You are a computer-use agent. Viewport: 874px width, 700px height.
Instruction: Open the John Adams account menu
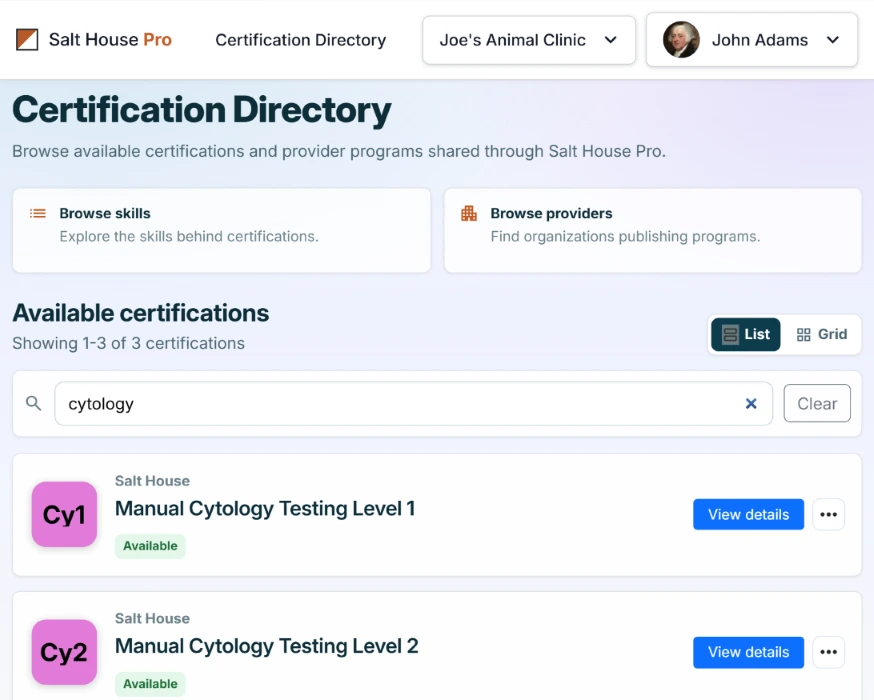pos(751,40)
